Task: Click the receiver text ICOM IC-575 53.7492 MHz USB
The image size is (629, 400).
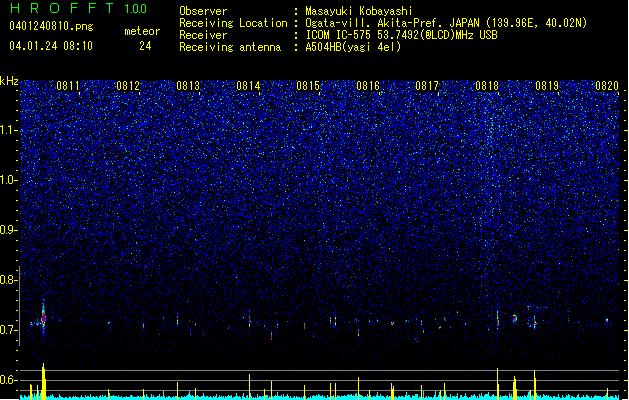Action: 401,35
